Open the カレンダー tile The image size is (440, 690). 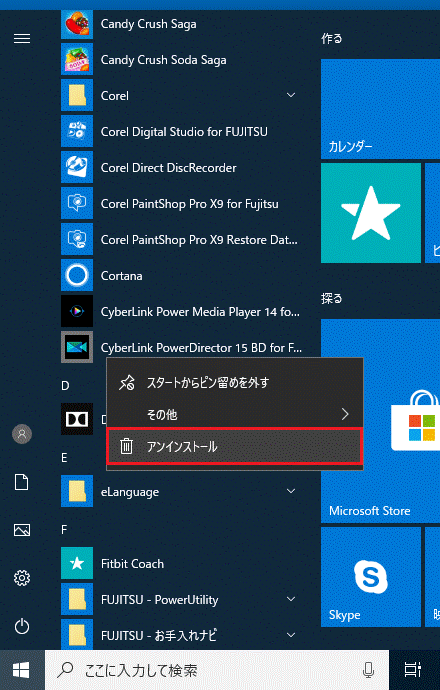[x=381, y=109]
